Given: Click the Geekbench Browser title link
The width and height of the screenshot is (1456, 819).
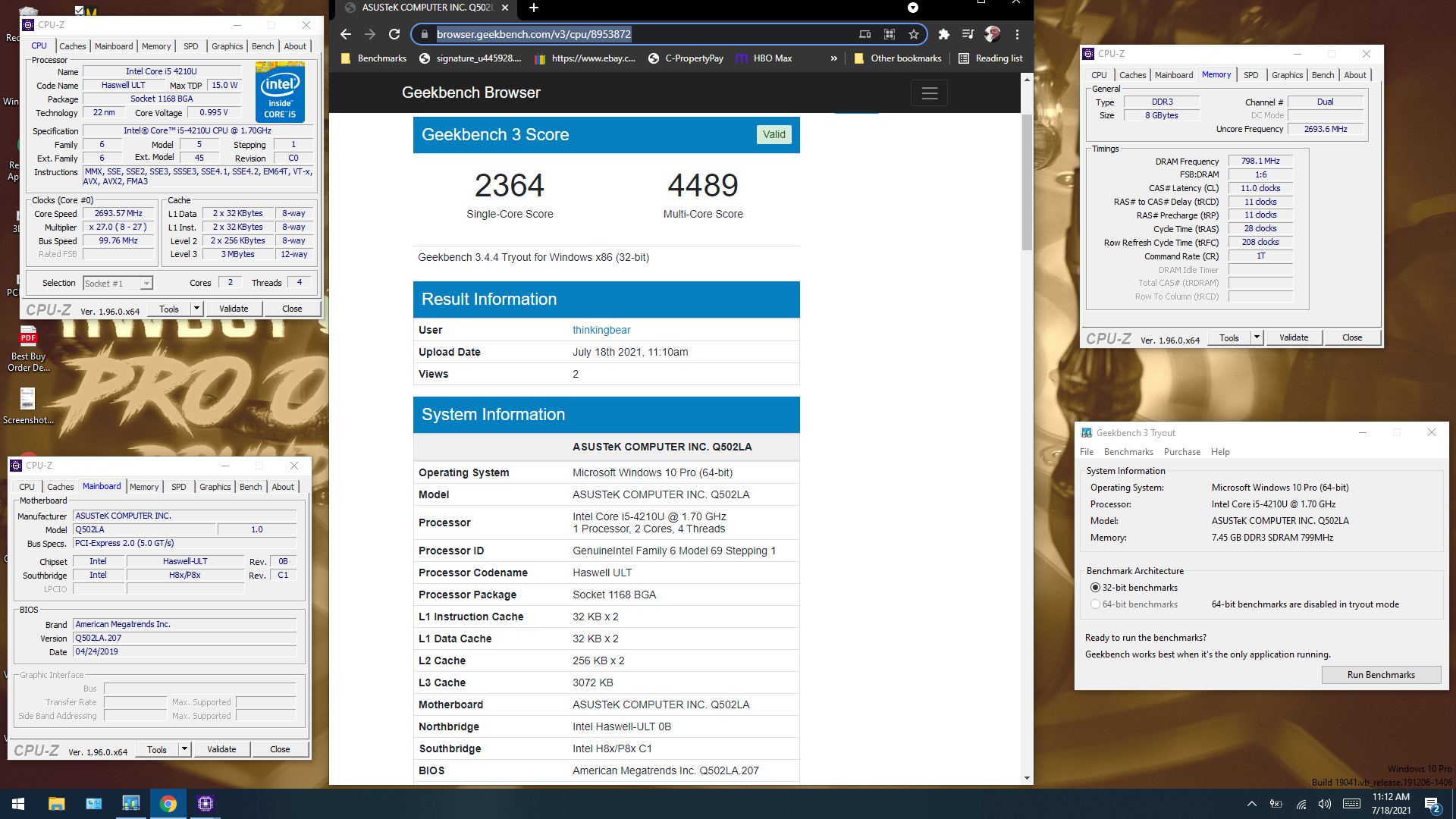Looking at the screenshot, I should [x=471, y=93].
